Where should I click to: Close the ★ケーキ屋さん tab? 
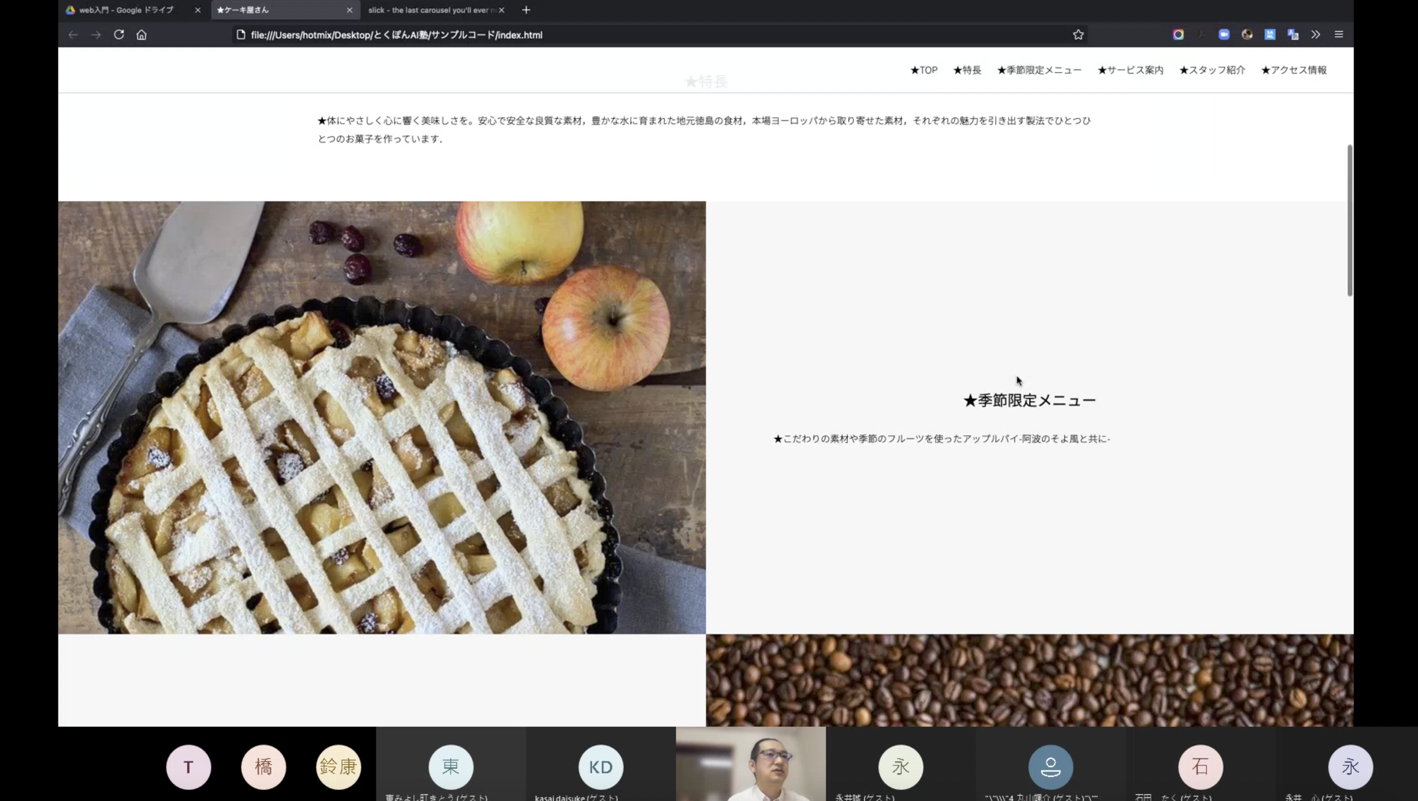[x=349, y=10]
